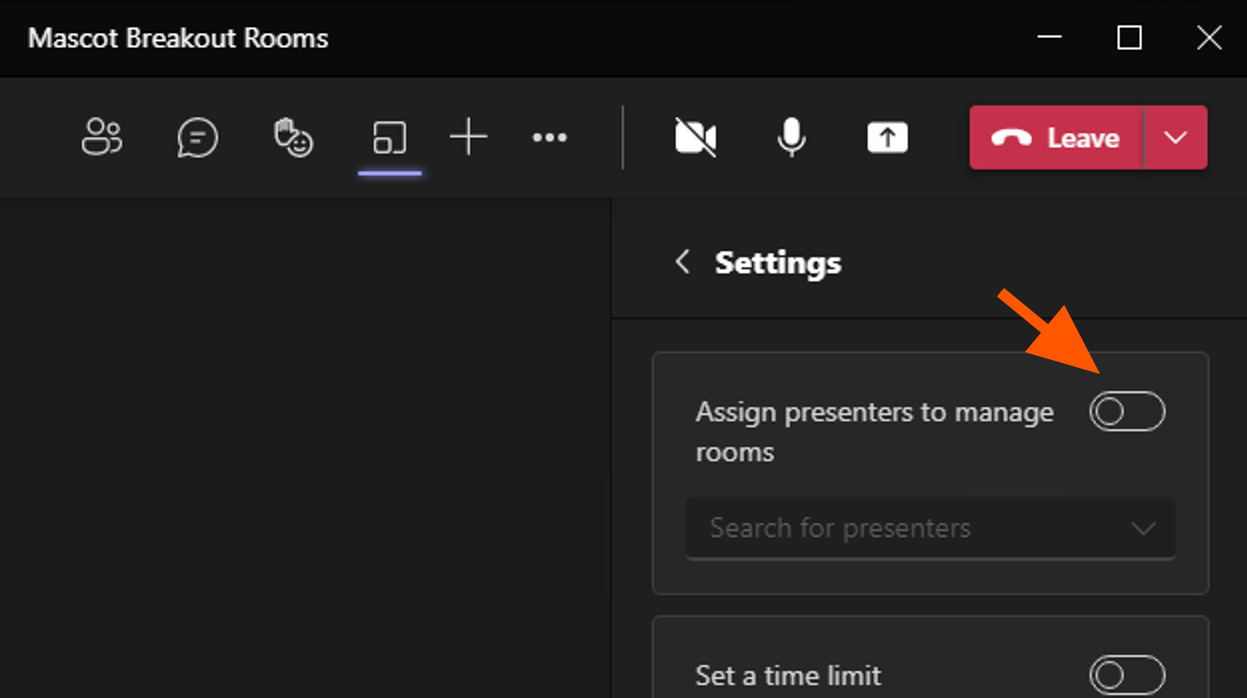This screenshot has height=698, width=1247.
Task: Click the red Leave button
Action: [1056, 137]
